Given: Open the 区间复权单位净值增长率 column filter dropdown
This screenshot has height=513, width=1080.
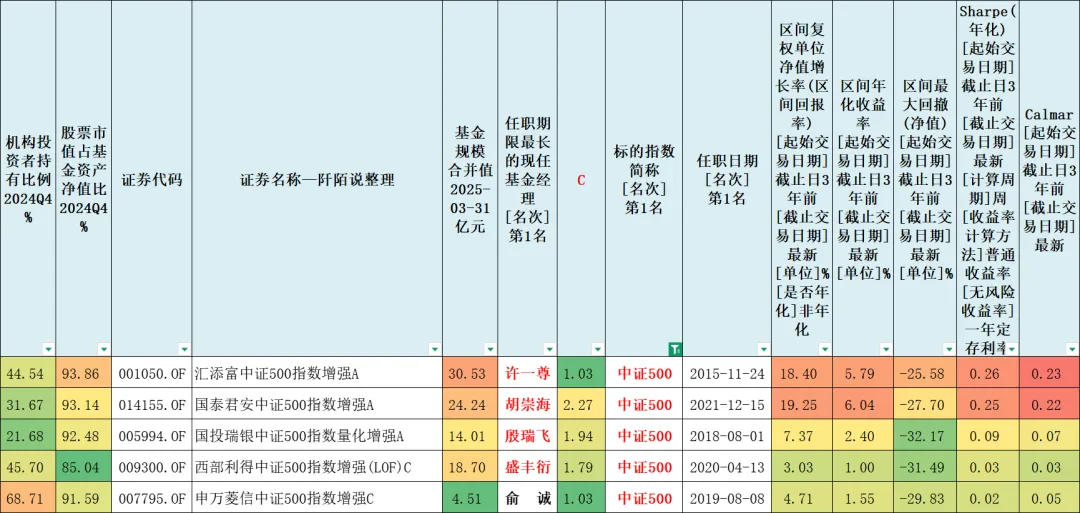Looking at the screenshot, I should click(824, 348).
